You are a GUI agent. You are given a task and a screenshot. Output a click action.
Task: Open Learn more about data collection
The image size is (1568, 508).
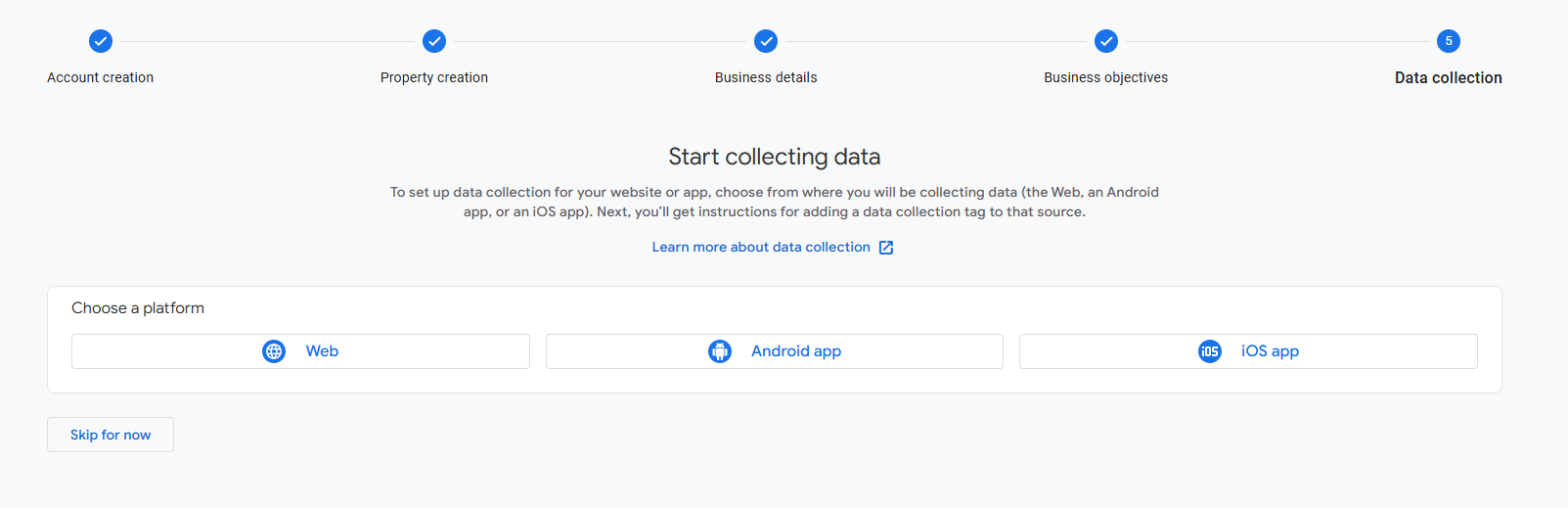pyautogui.click(x=761, y=248)
